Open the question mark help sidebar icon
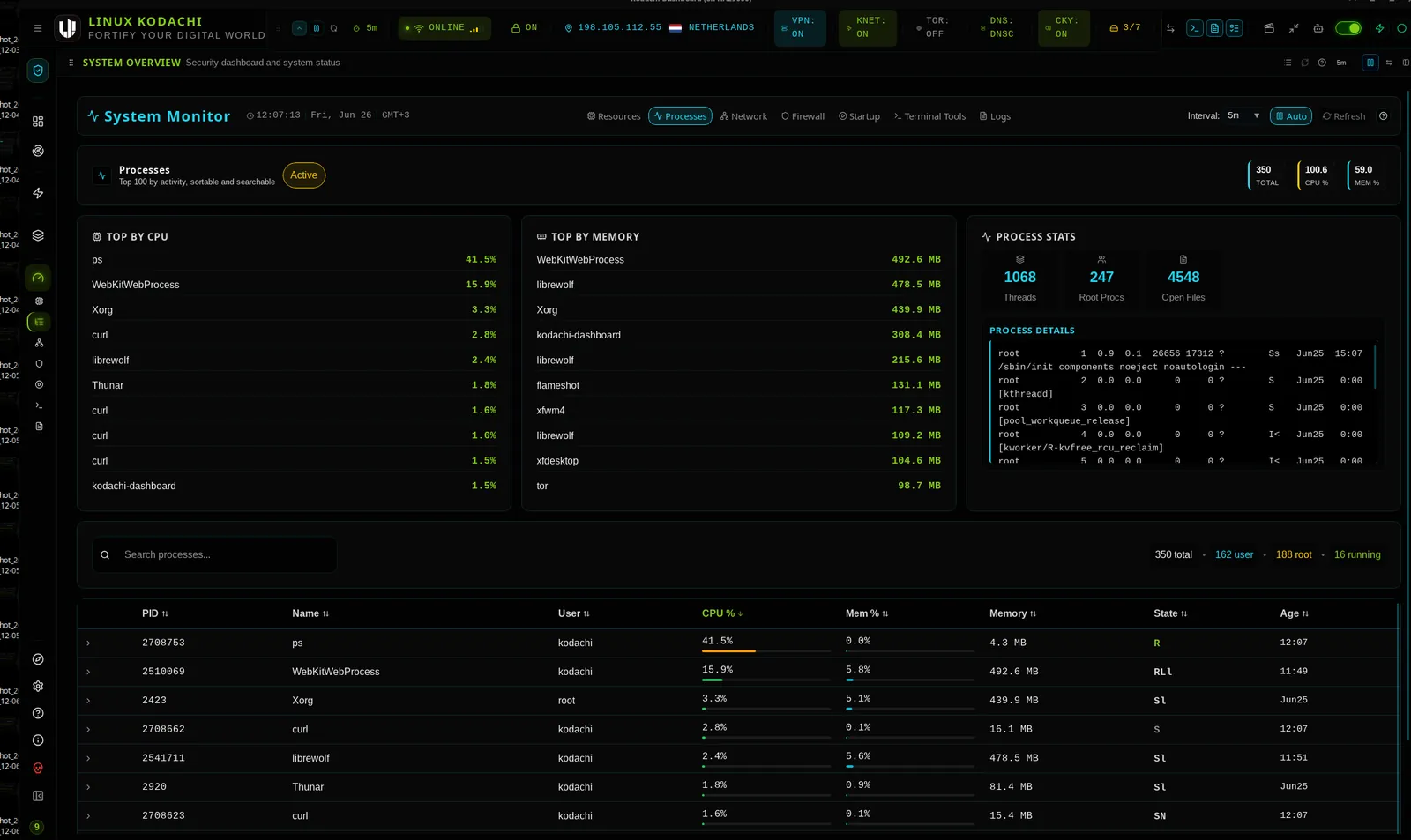The width and height of the screenshot is (1411, 840). pos(38,713)
